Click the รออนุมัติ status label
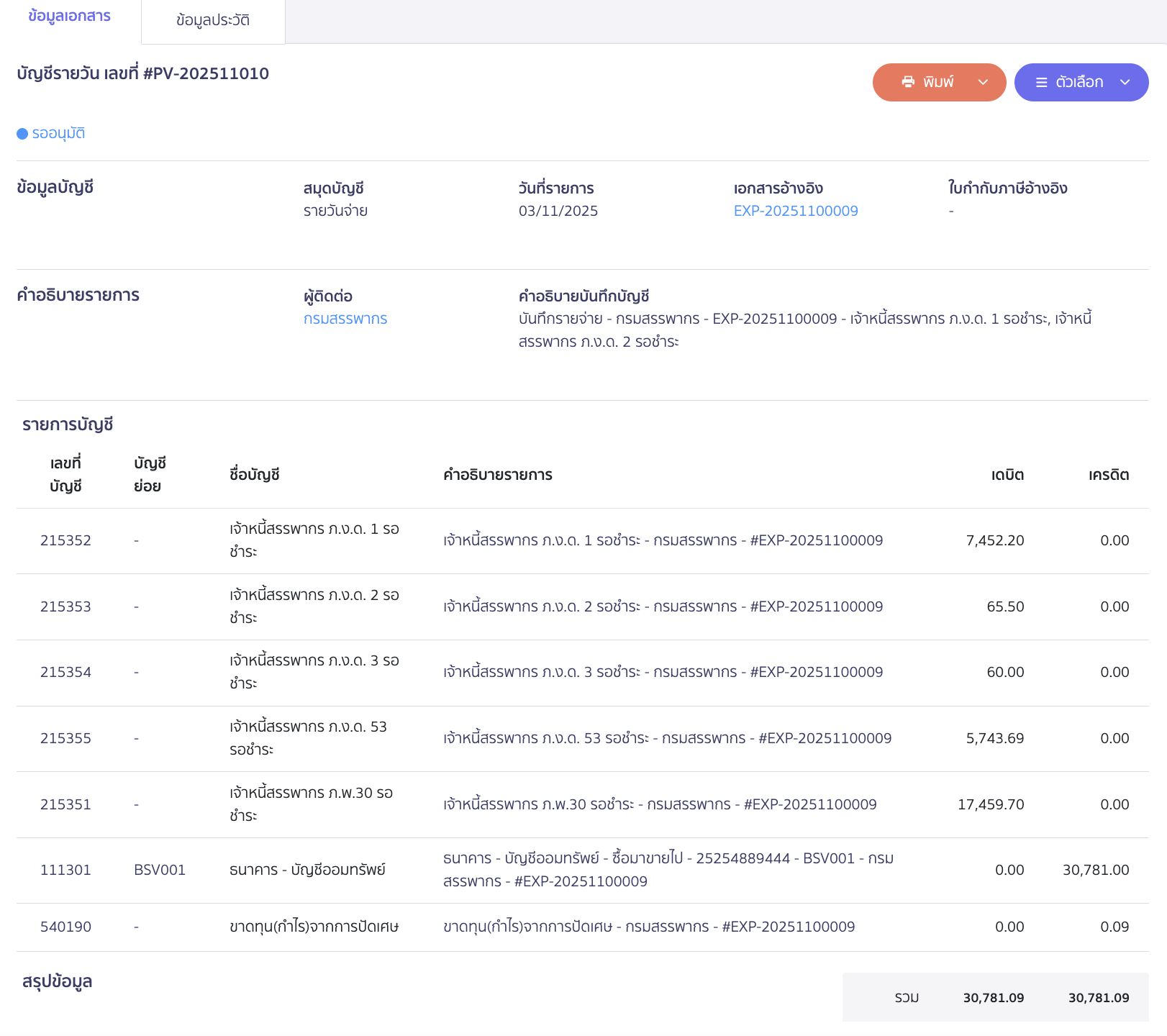Screen dimensions: 1167x1036 point(58,134)
